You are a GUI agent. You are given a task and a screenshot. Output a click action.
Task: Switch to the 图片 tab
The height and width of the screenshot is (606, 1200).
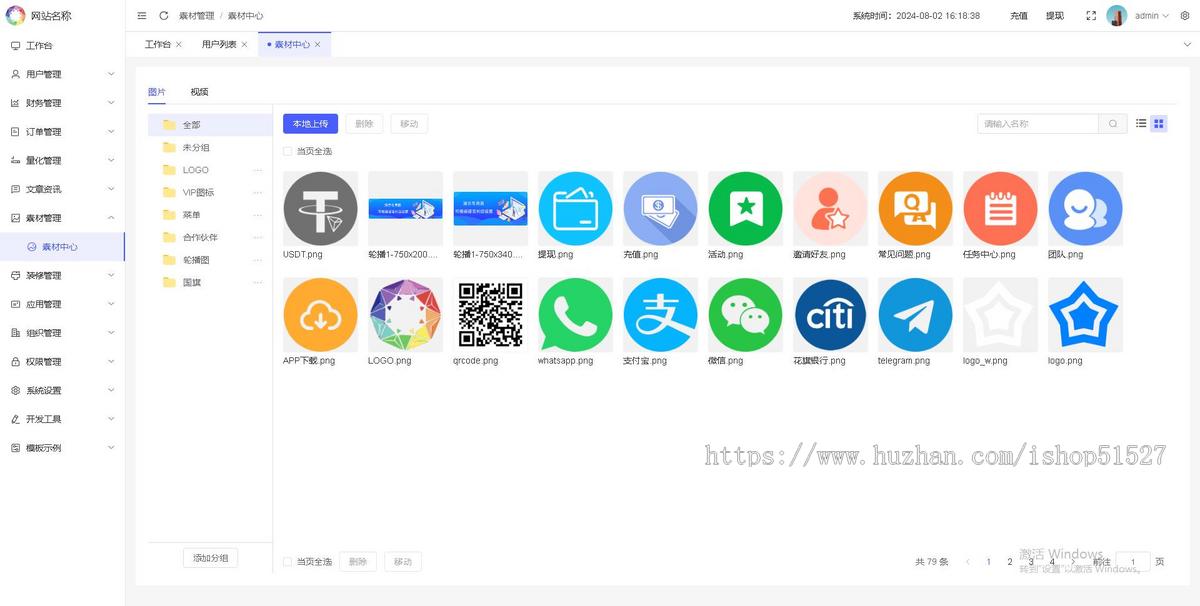[157, 92]
